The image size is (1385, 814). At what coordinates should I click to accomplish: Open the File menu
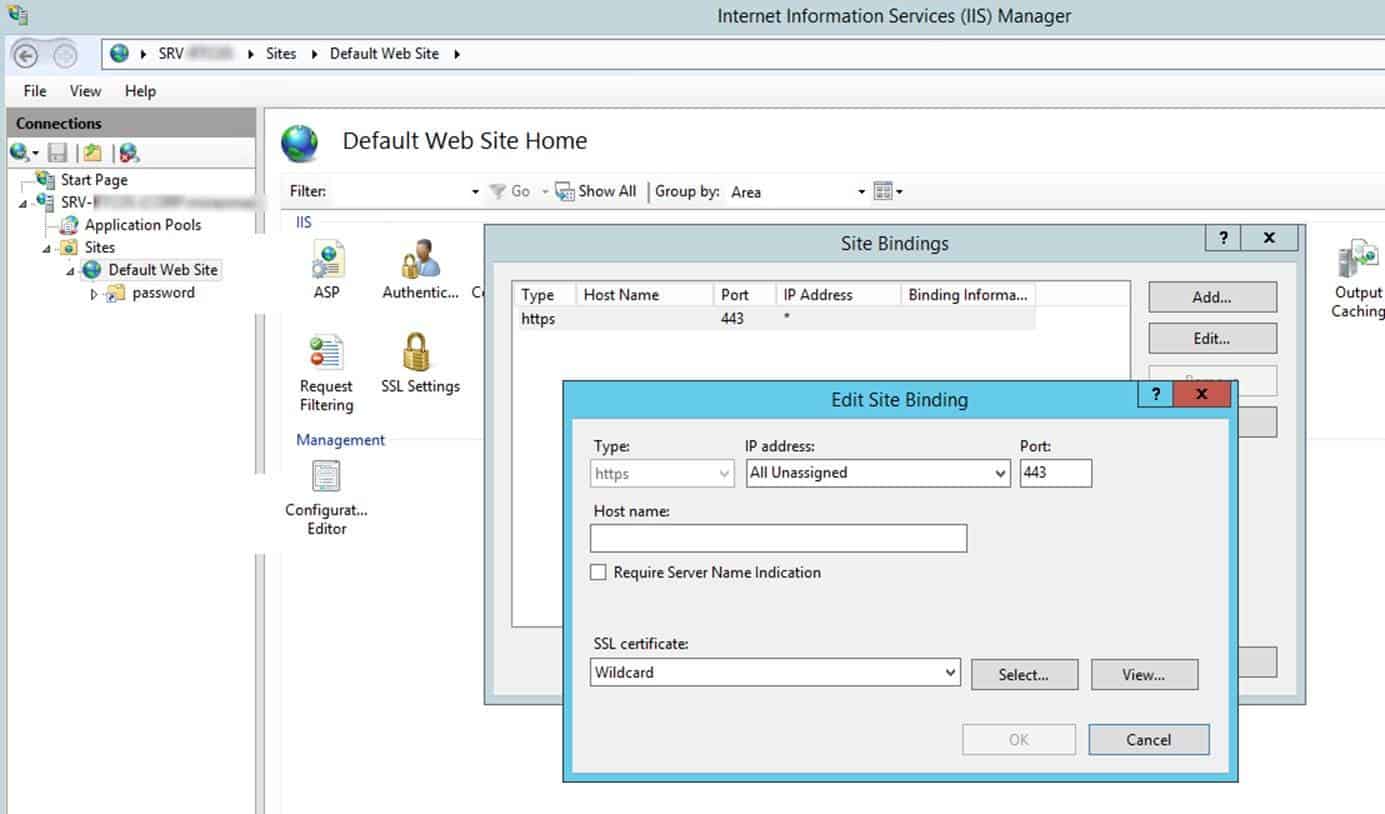point(35,91)
